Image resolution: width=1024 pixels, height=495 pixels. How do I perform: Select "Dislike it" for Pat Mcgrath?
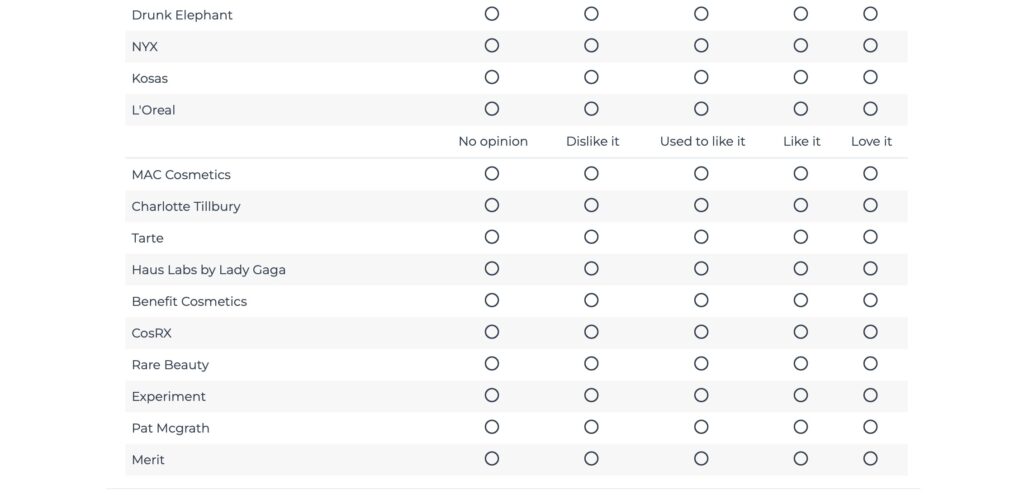point(591,427)
